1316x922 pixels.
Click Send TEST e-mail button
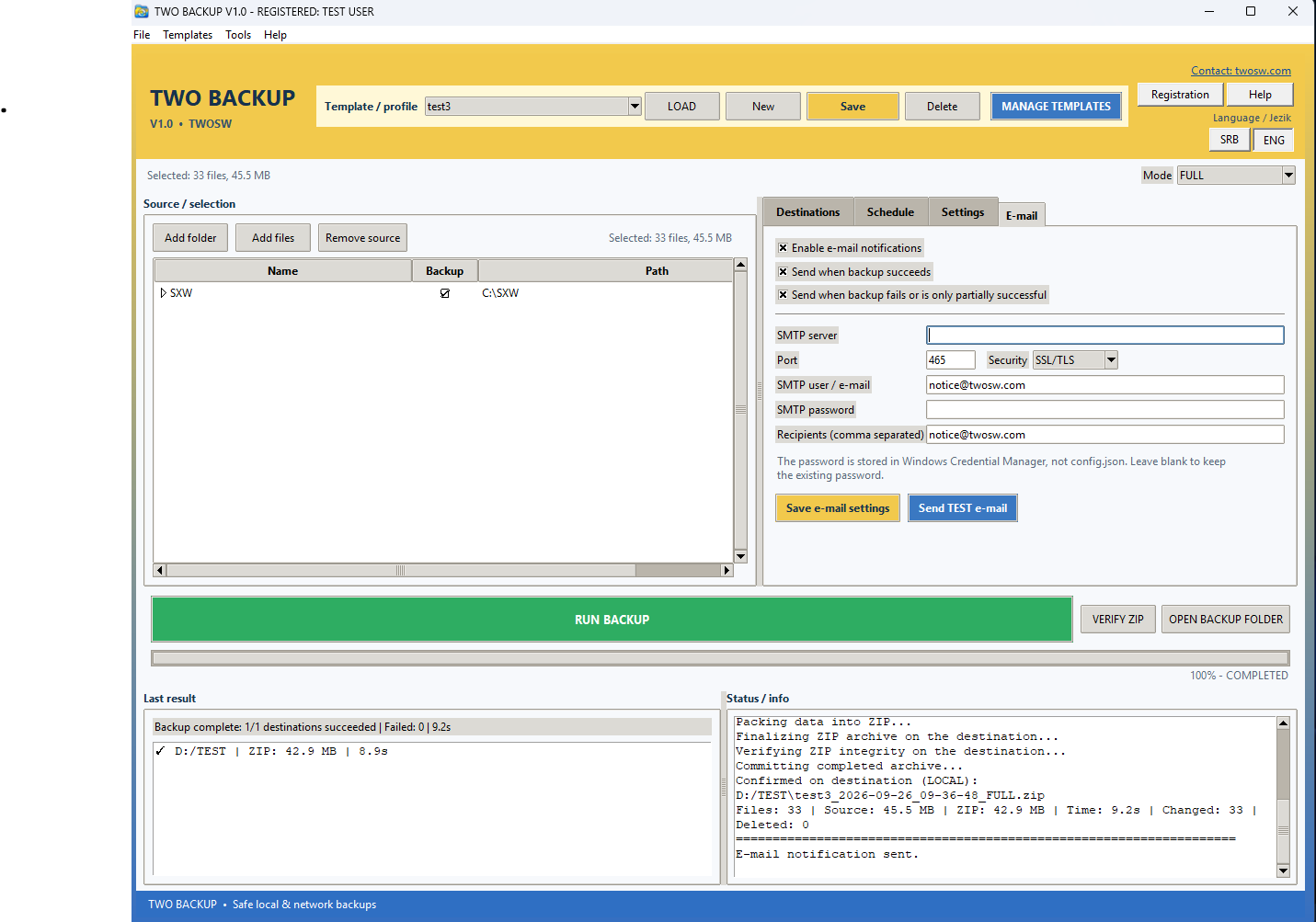click(x=963, y=508)
